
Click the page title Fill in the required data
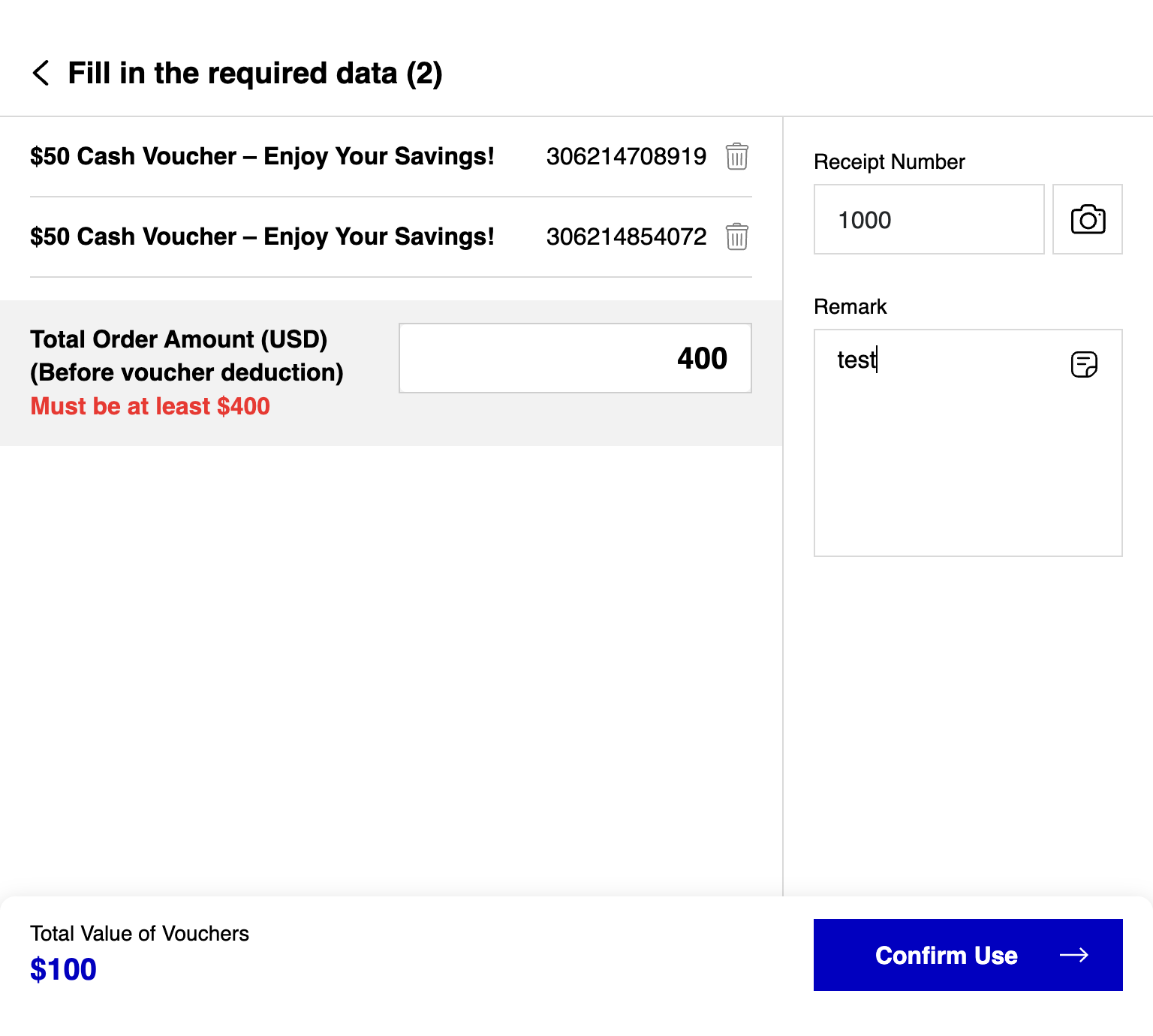pyautogui.click(x=255, y=74)
